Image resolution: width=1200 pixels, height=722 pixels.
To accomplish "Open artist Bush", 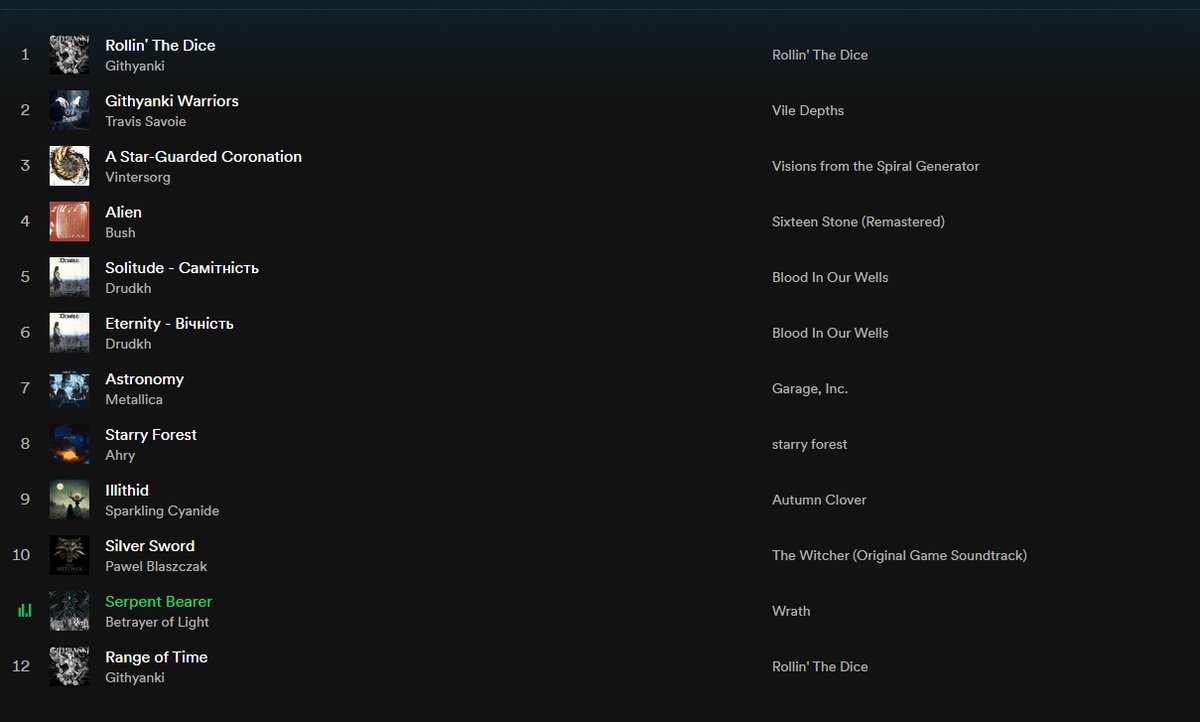I will coord(120,232).
